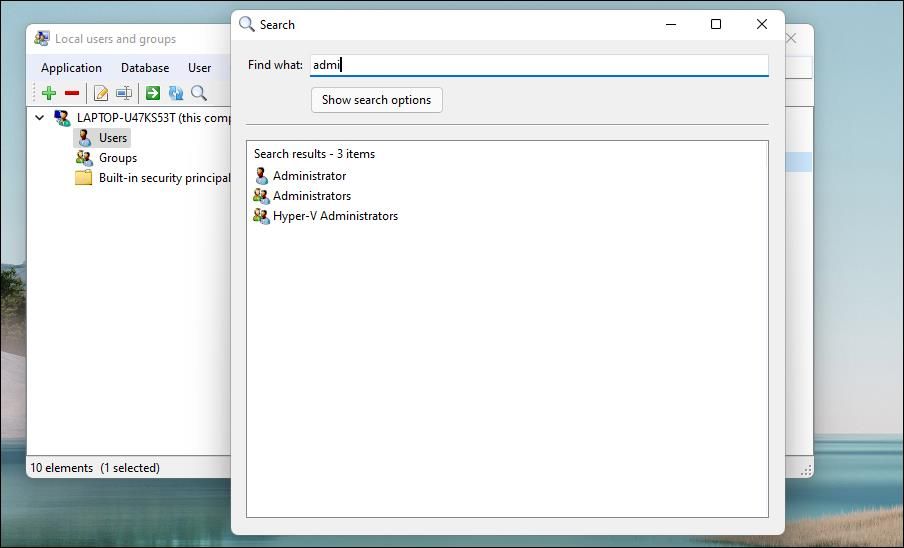Open the Database menu
Screen dimensions: 904x548
pyautogui.click(x=145, y=68)
